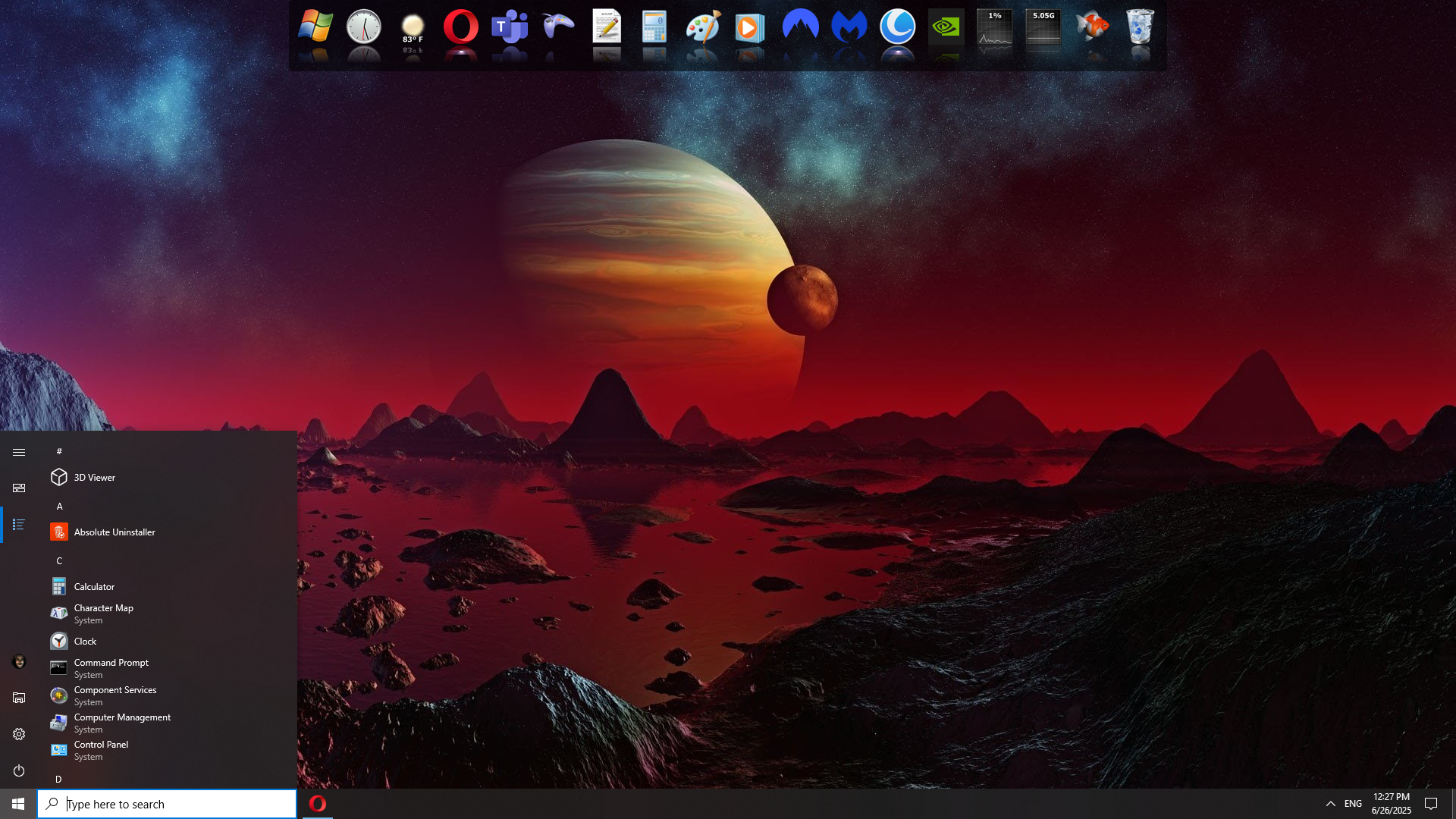The width and height of the screenshot is (1456, 819).
Task: Focus the 'Type here to search' box
Action: (x=167, y=804)
